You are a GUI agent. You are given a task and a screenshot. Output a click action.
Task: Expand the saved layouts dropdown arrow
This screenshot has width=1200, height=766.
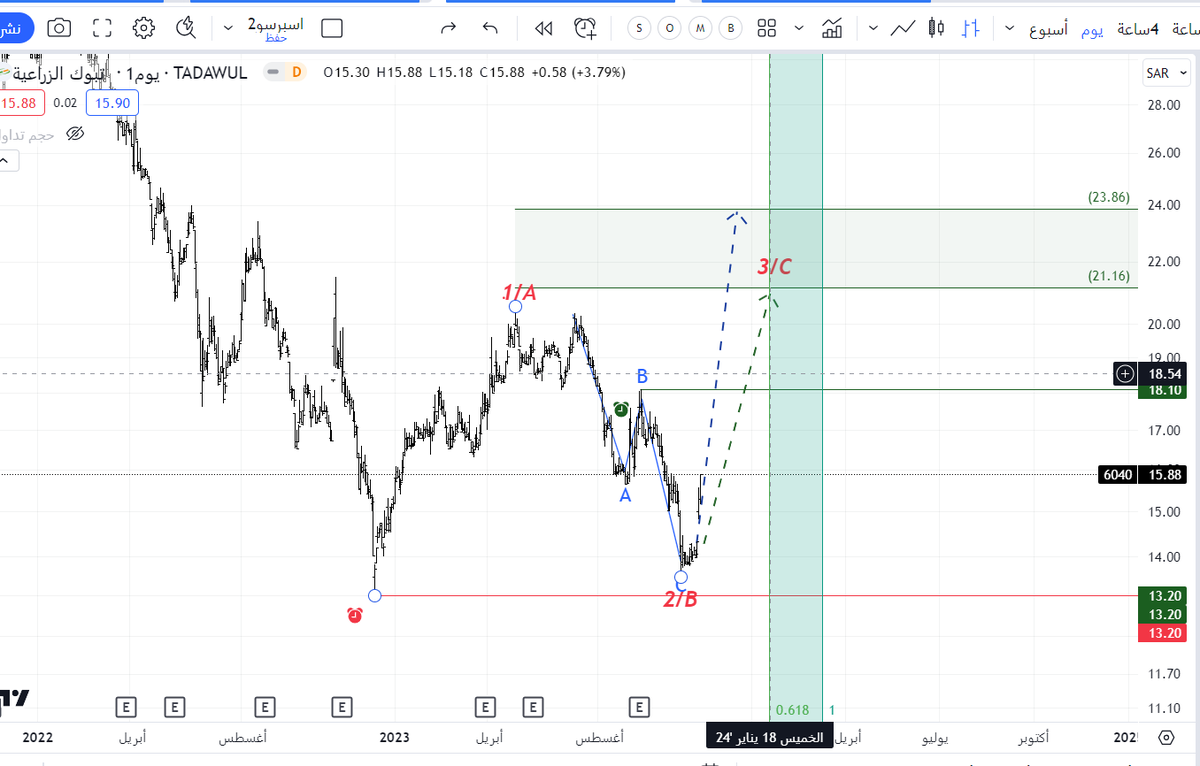(x=230, y=28)
